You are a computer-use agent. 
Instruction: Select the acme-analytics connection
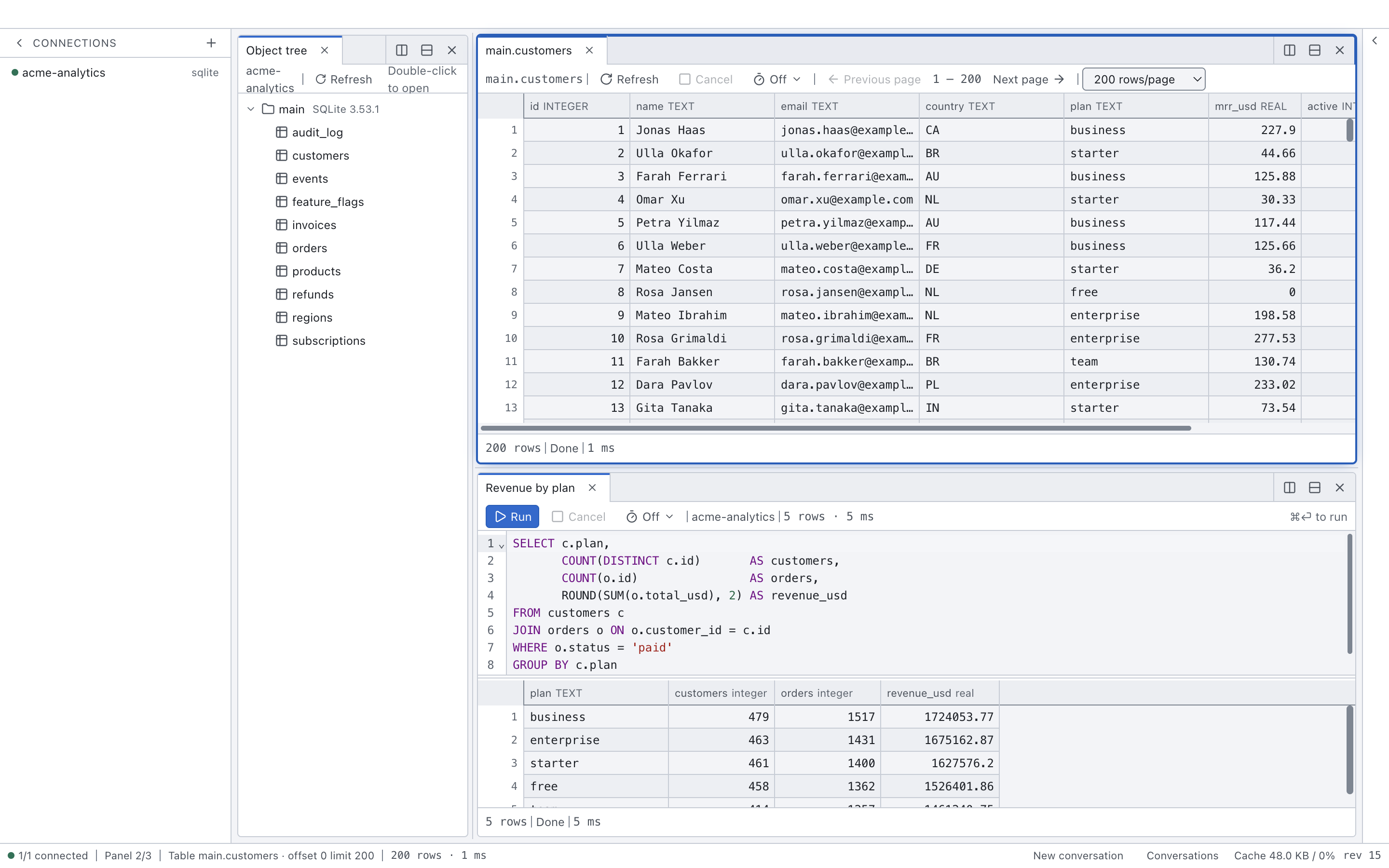click(115, 73)
